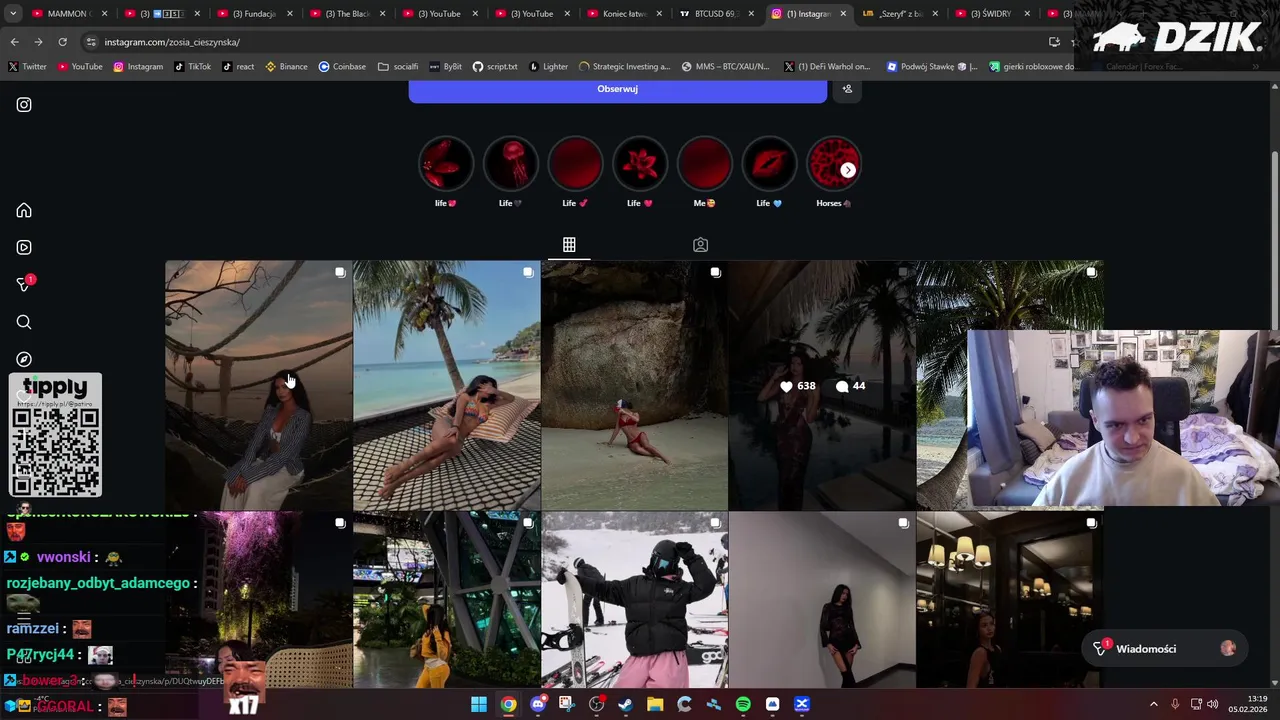1280x720 pixels.
Task: Open the Lighter bookmark
Action: coord(548,67)
